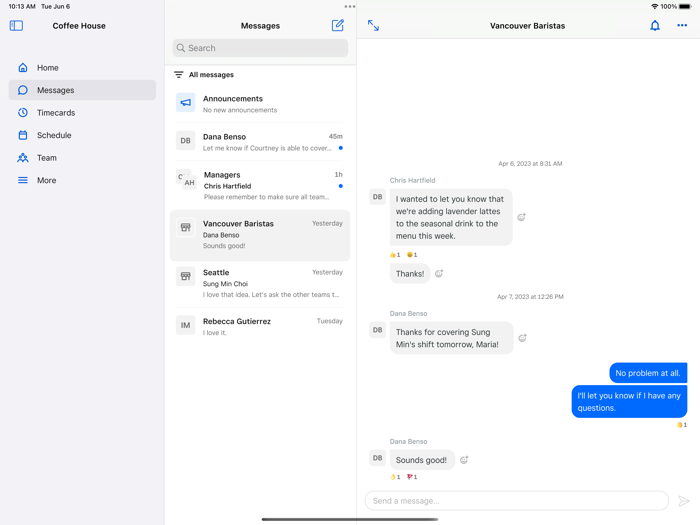Open the Managers group conversation
The height and width of the screenshot is (525, 700).
click(x=260, y=185)
